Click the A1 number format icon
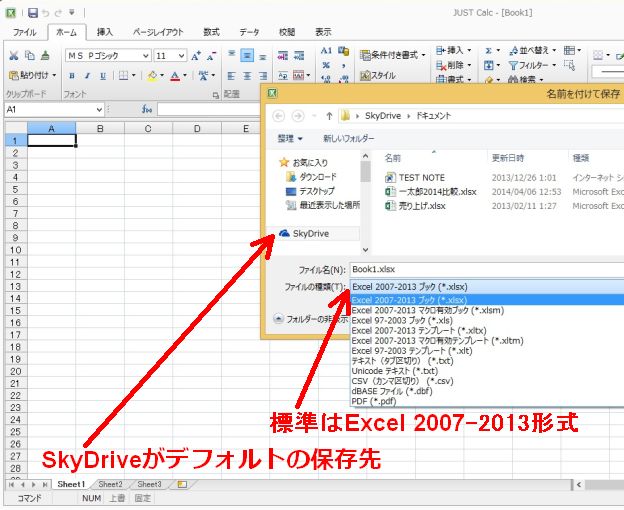624x510 pixels. 326,51
